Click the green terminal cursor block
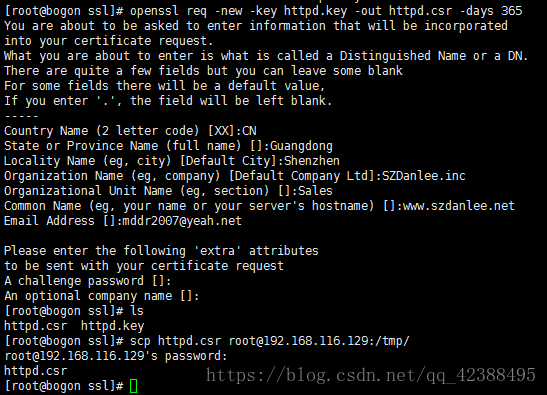 [x=134, y=386]
